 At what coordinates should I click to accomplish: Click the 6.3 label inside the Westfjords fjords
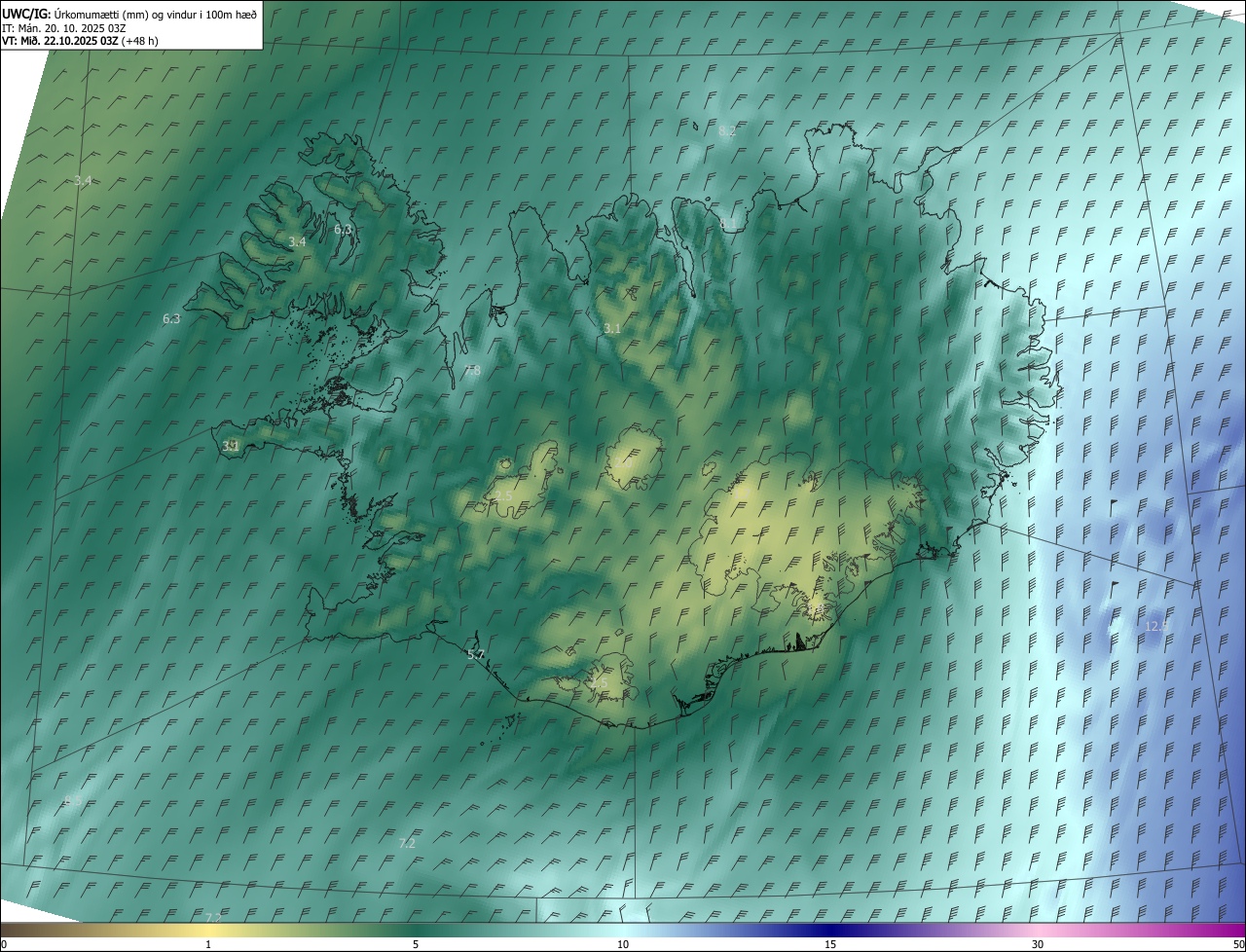click(x=343, y=229)
